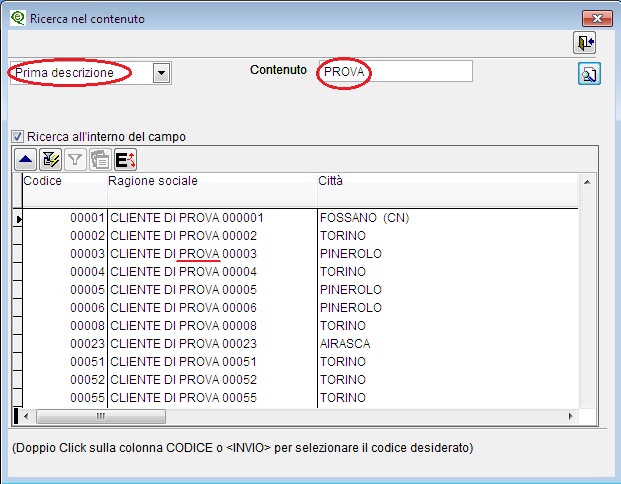
Task: Select code 00008 cell
Action: coord(65,326)
